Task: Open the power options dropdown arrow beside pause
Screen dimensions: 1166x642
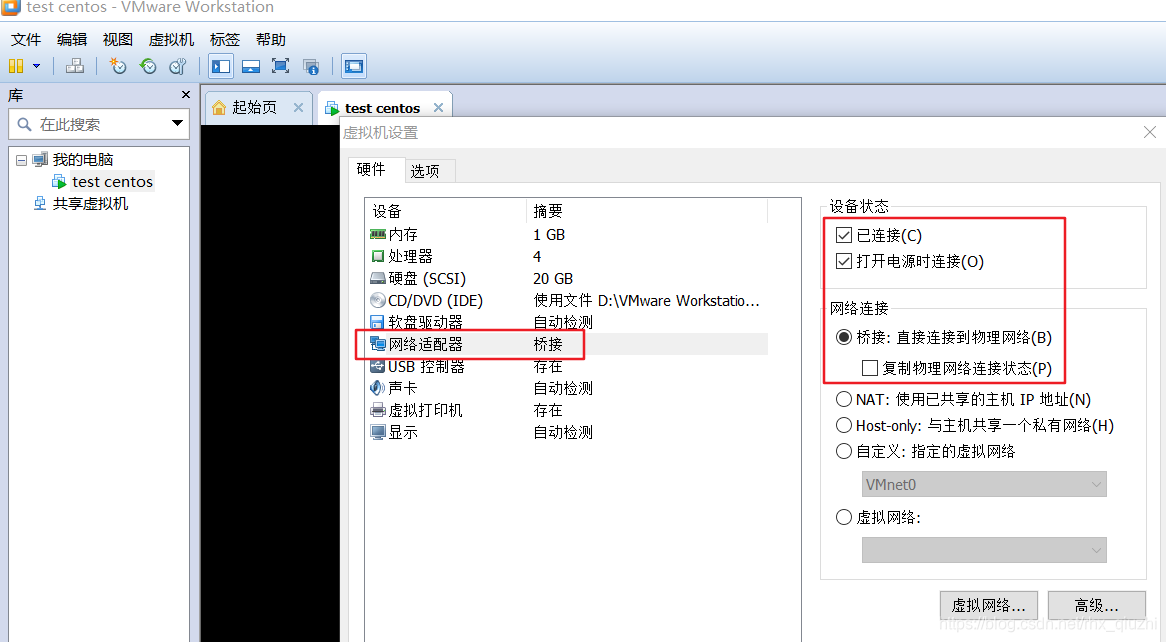Action: click(x=36, y=66)
